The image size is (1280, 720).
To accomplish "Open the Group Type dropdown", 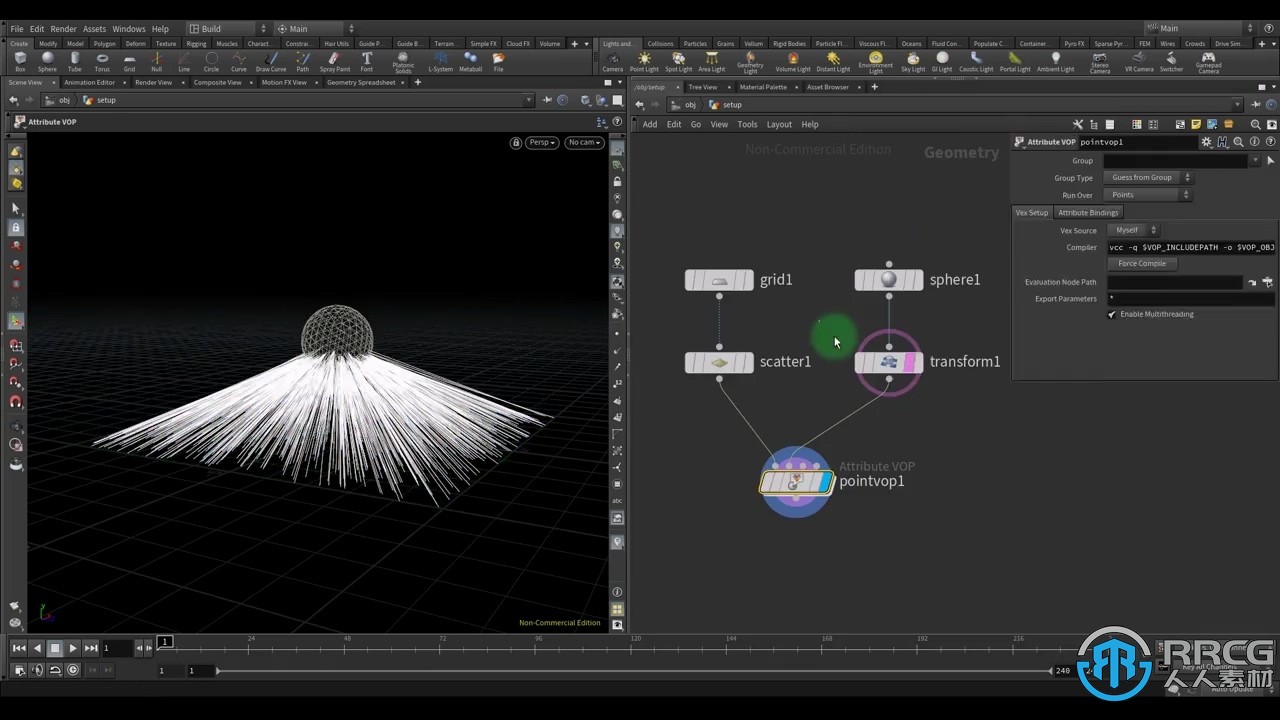I will click(x=1148, y=177).
